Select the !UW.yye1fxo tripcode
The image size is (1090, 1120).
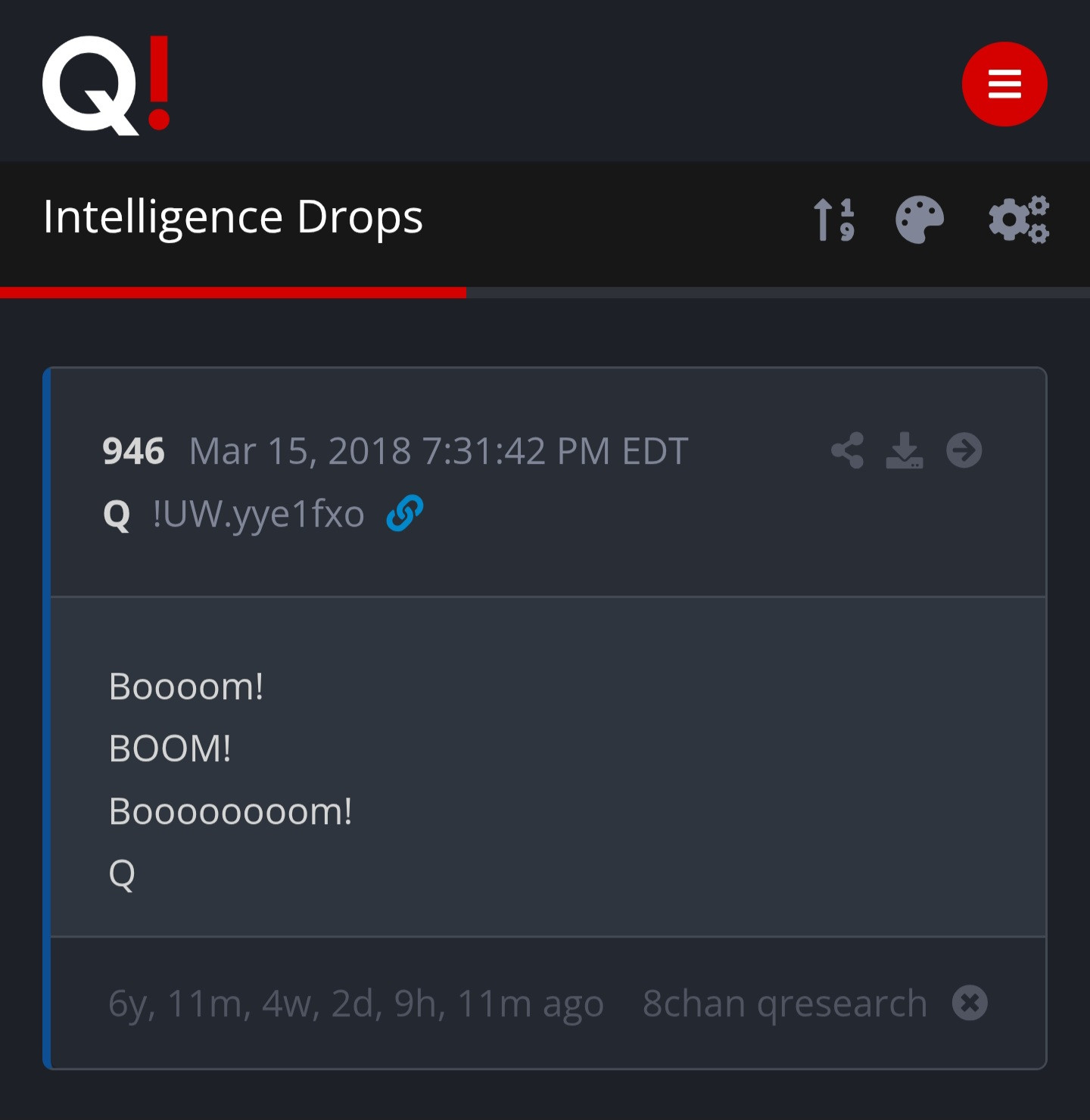258,515
